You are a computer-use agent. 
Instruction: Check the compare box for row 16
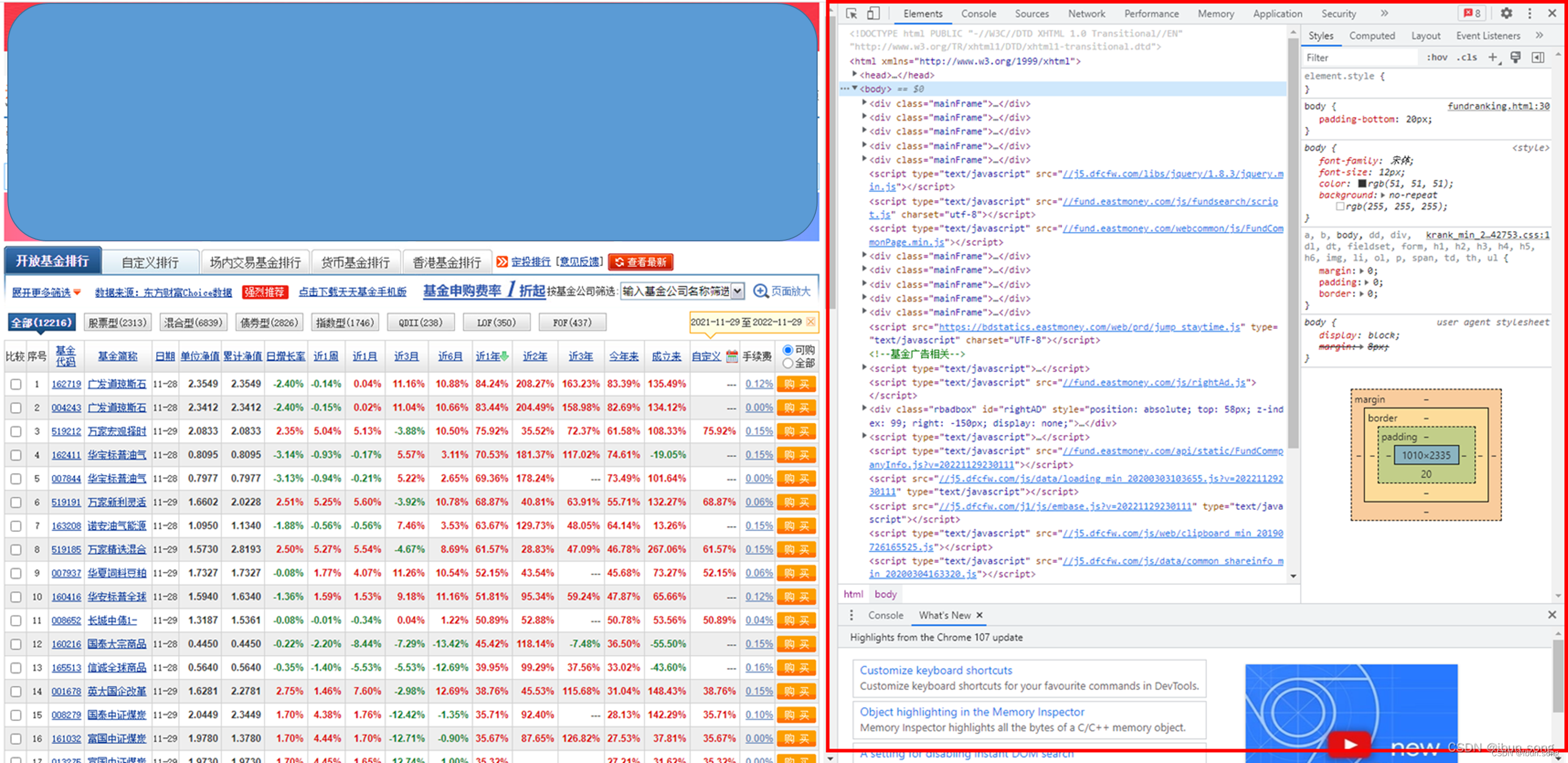point(16,739)
